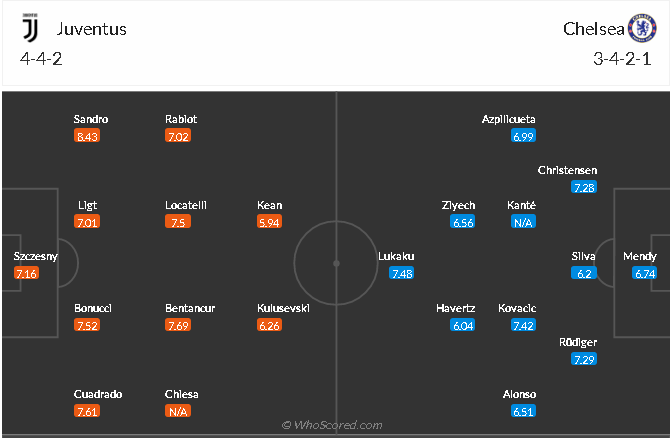Select Bentancur's 7.69 rating badge
672x438 pixels.
coord(178,325)
